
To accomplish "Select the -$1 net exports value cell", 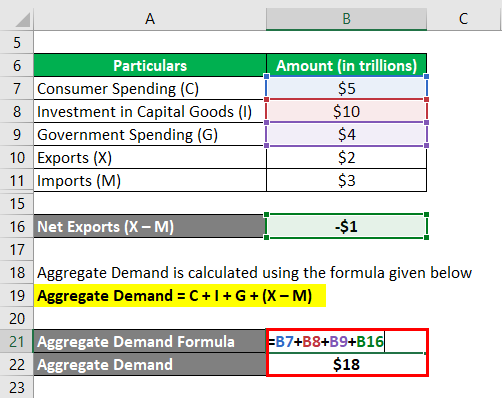I will click(x=346, y=226).
